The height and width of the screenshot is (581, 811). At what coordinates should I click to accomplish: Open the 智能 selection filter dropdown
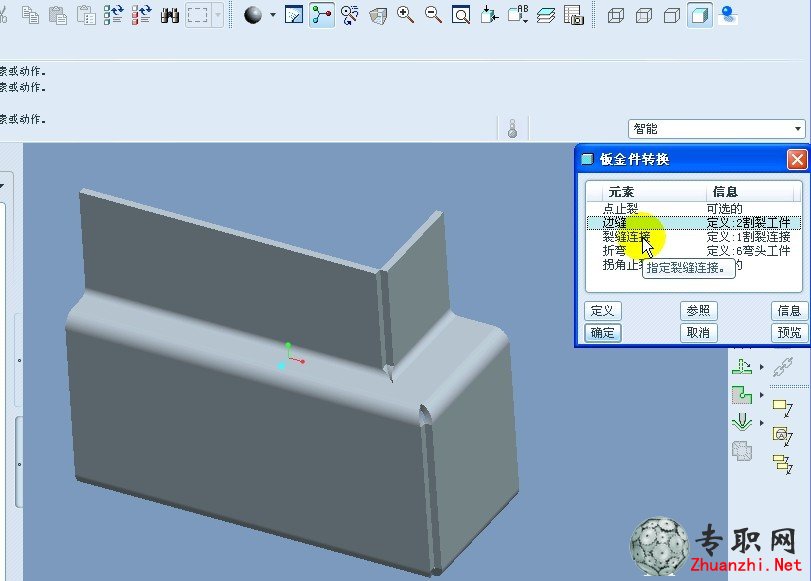point(716,128)
